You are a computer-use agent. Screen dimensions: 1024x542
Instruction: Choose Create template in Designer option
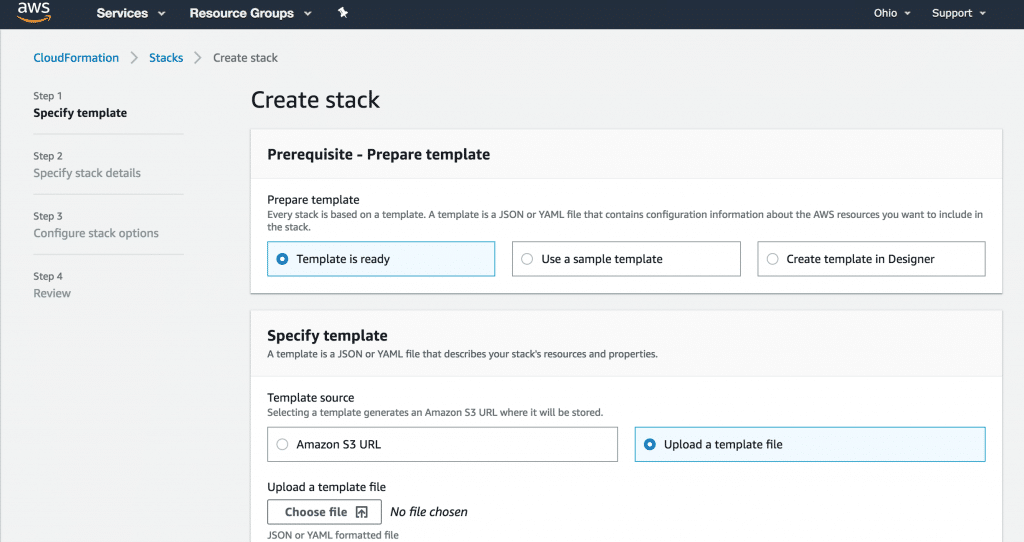[871, 259]
